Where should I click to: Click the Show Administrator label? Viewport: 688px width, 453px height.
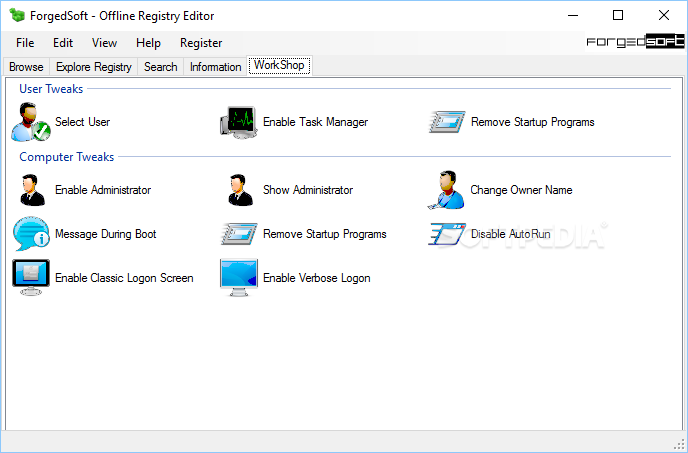point(308,190)
